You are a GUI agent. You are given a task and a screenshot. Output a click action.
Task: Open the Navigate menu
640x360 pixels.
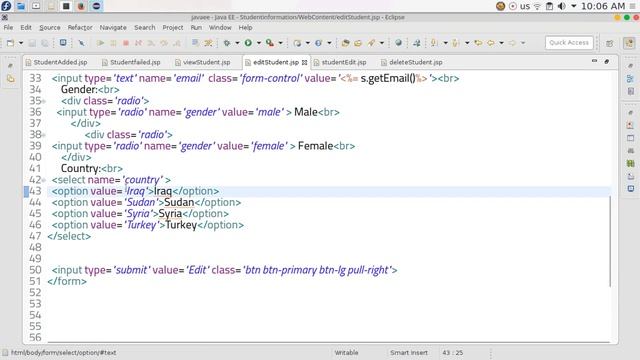pos(113,27)
